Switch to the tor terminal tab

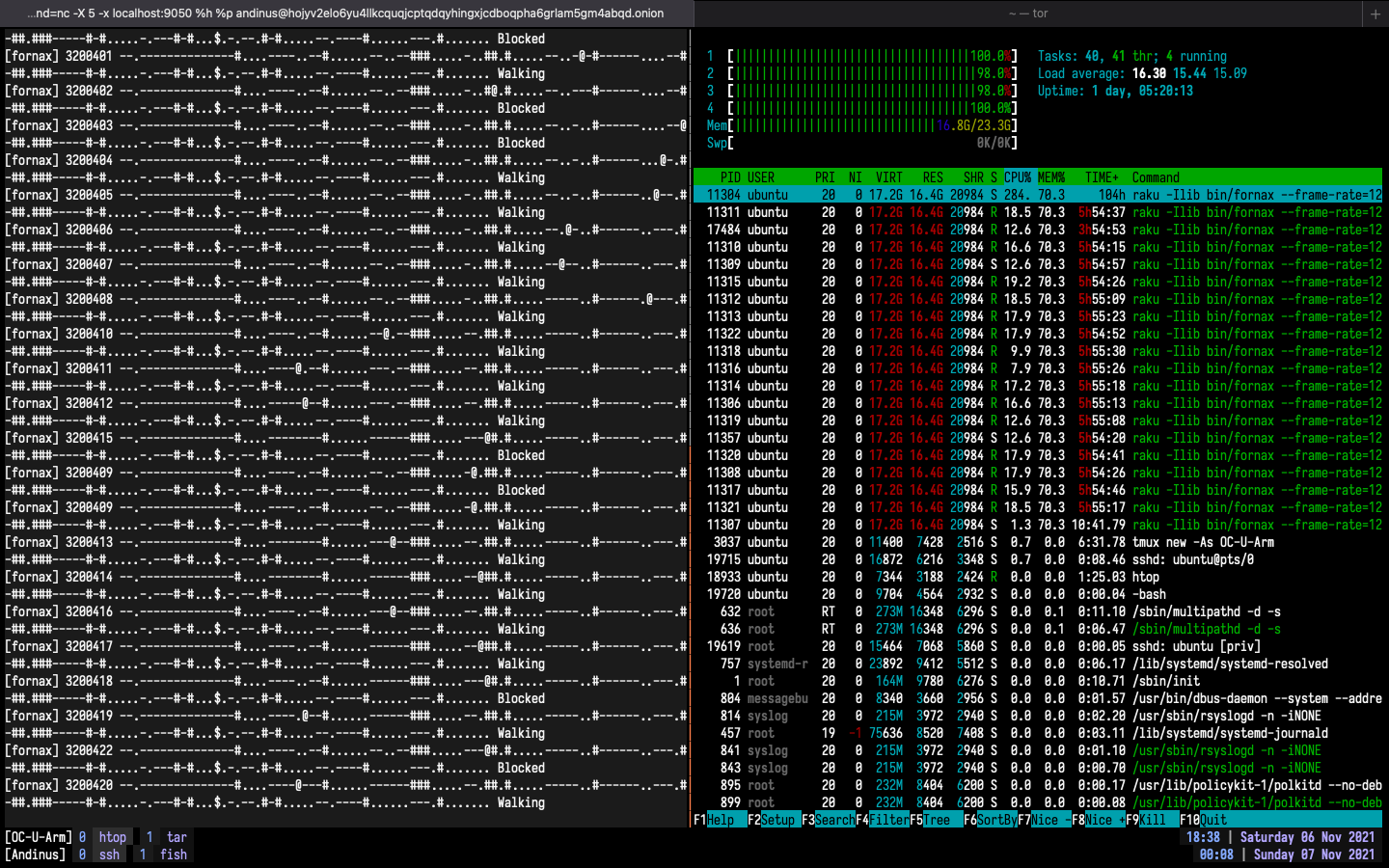1028,14
